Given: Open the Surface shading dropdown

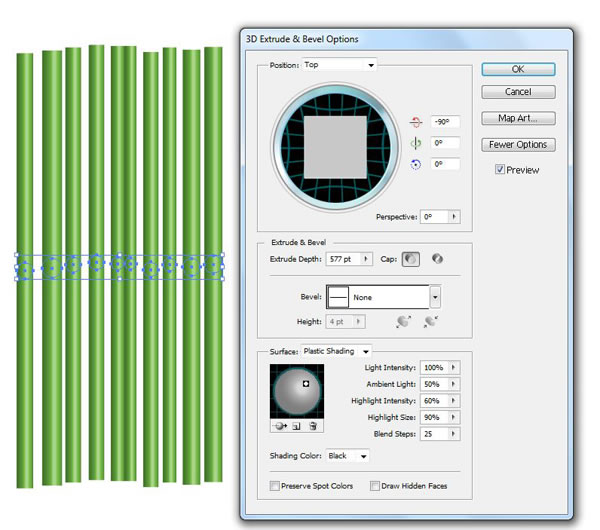Looking at the screenshot, I should click(x=336, y=351).
